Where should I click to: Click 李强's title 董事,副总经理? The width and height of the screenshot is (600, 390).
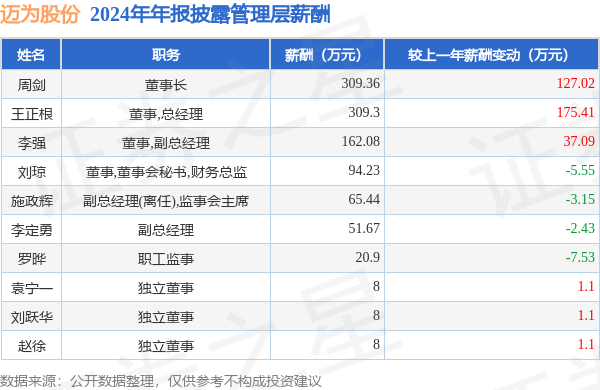tap(166, 143)
